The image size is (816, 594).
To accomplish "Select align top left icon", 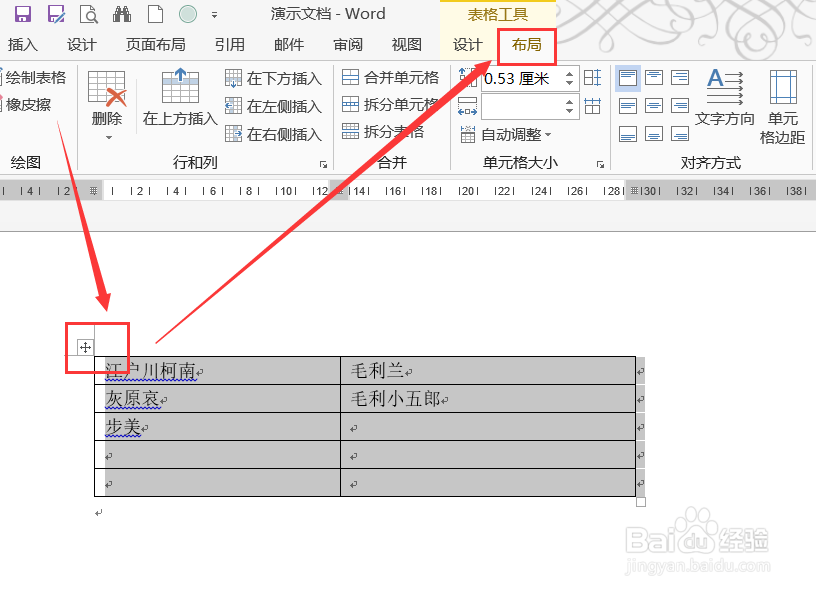I will click(628, 78).
